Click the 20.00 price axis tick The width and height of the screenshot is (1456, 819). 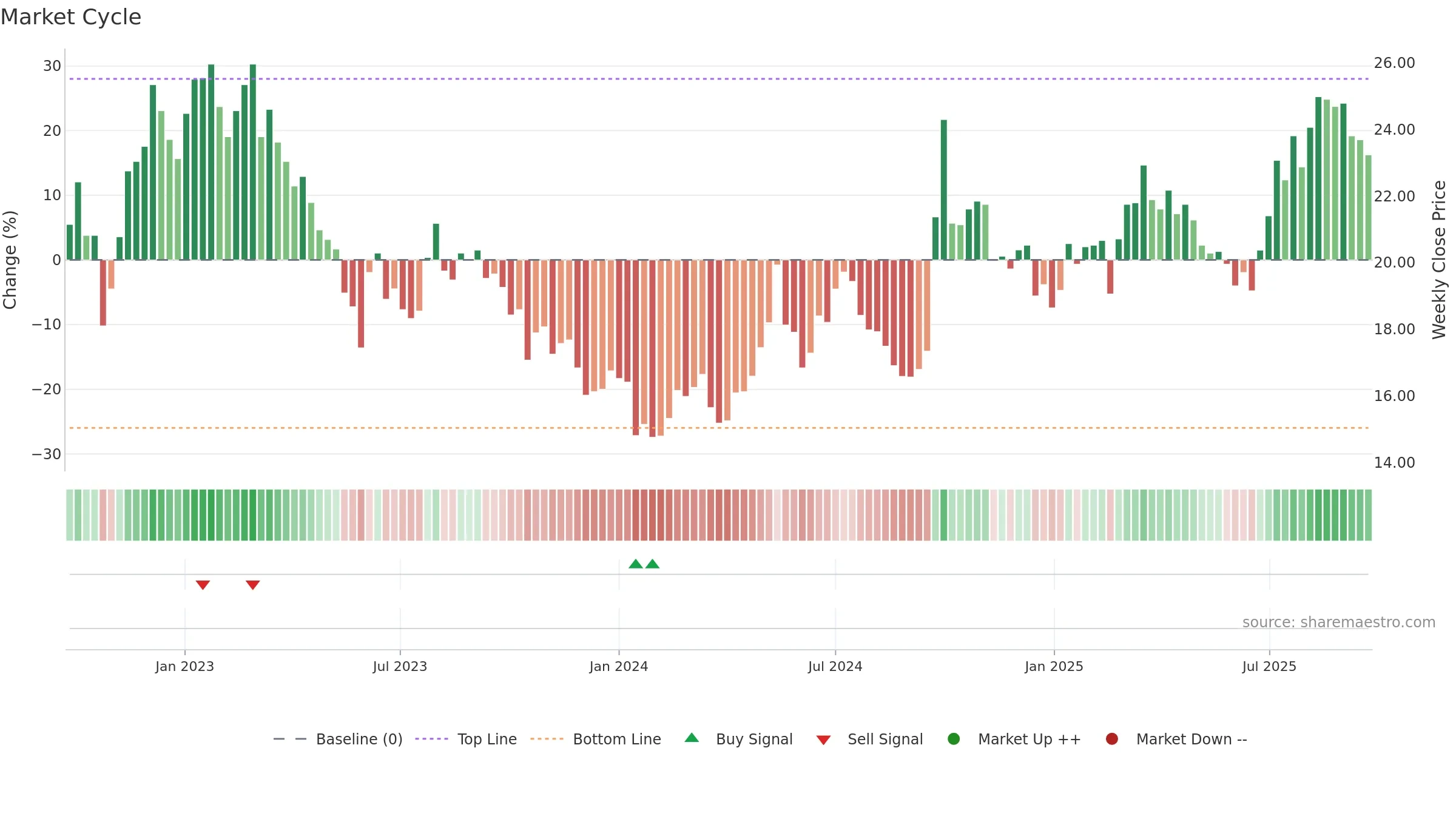tap(1394, 262)
